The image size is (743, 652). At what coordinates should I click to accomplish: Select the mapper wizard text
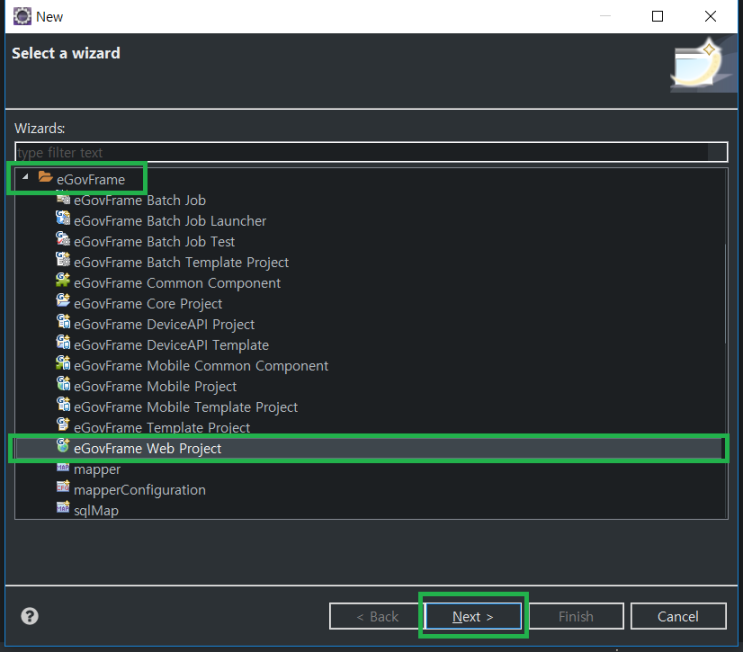97,470
